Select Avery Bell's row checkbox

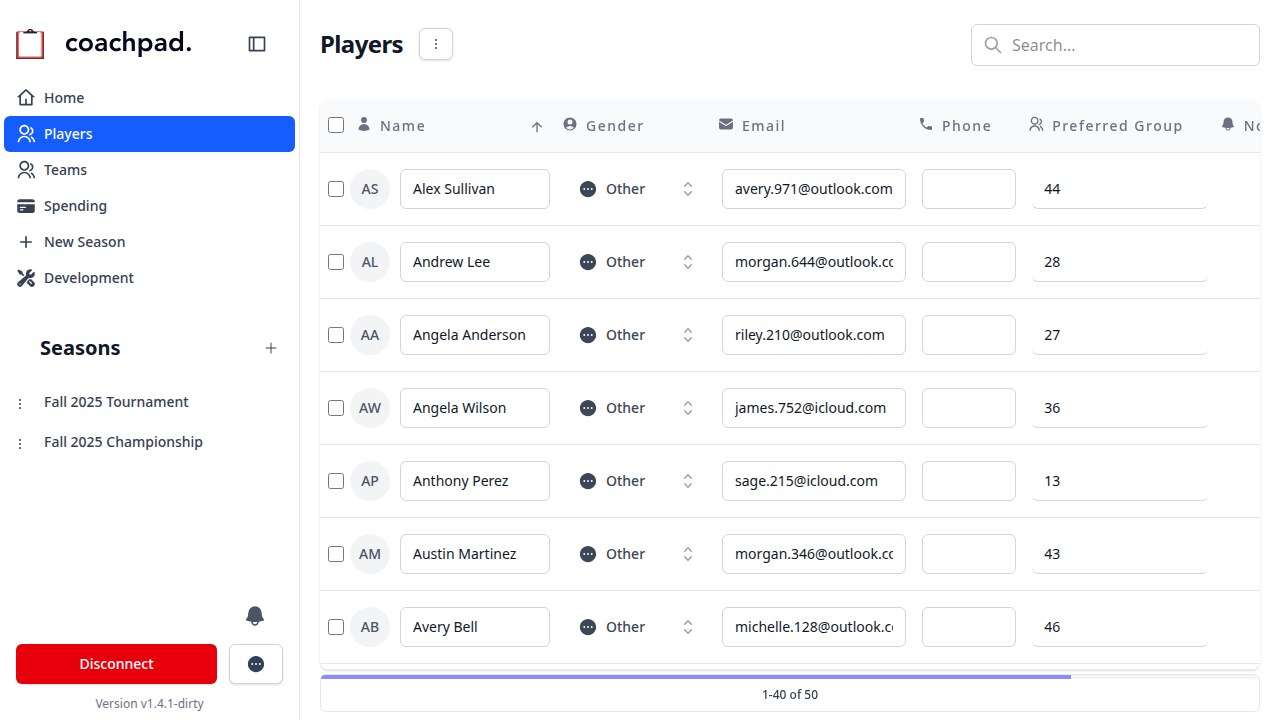(x=336, y=627)
